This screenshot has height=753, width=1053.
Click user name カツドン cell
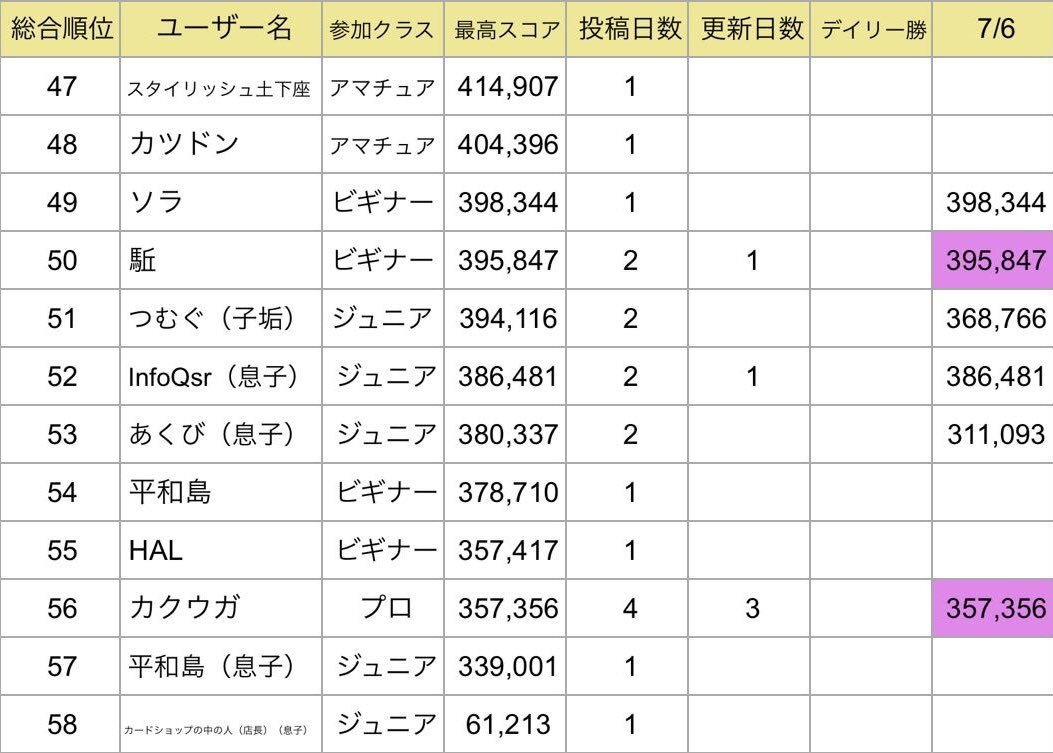point(221,144)
